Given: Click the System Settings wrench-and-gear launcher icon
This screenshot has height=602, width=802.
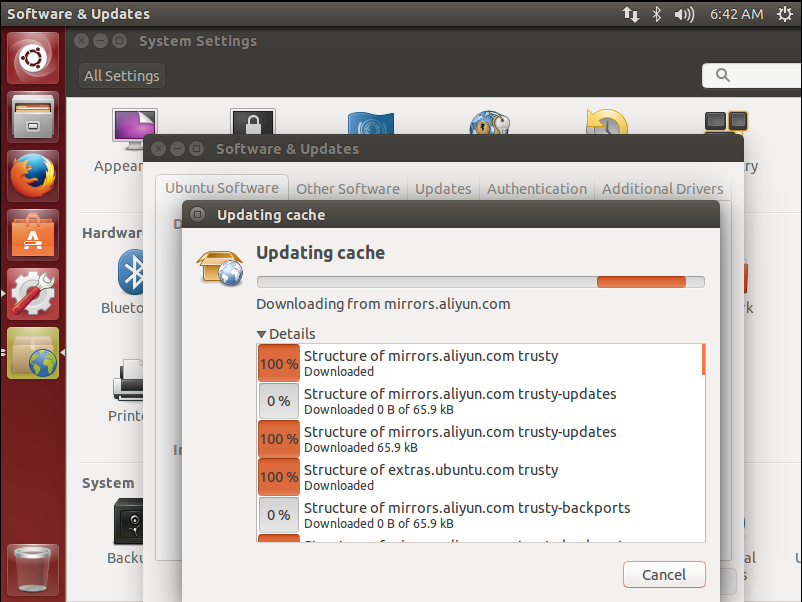Looking at the screenshot, I should click(x=33, y=294).
